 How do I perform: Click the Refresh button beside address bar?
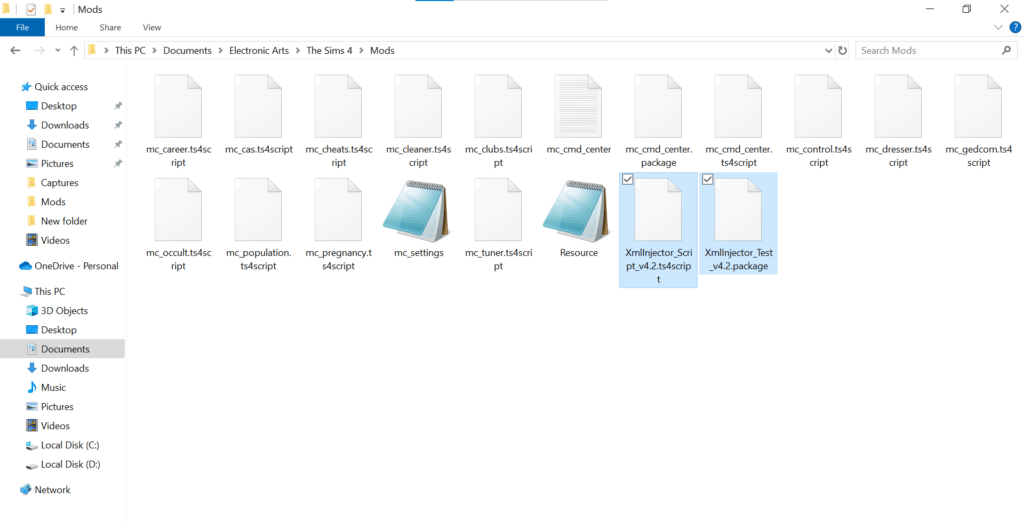pyautogui.click(x=842, y=50)
